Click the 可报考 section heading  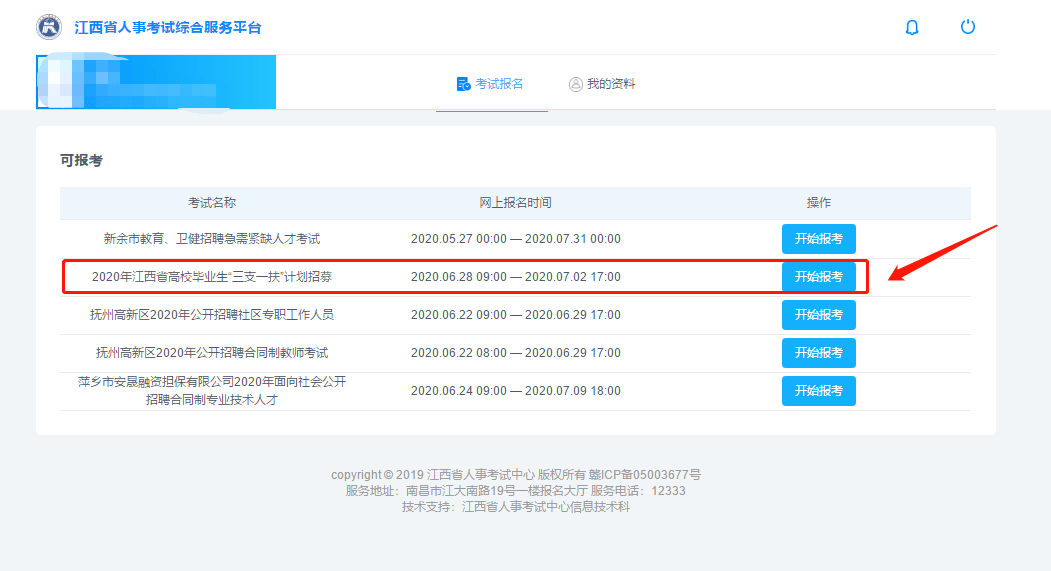point(81,160)
